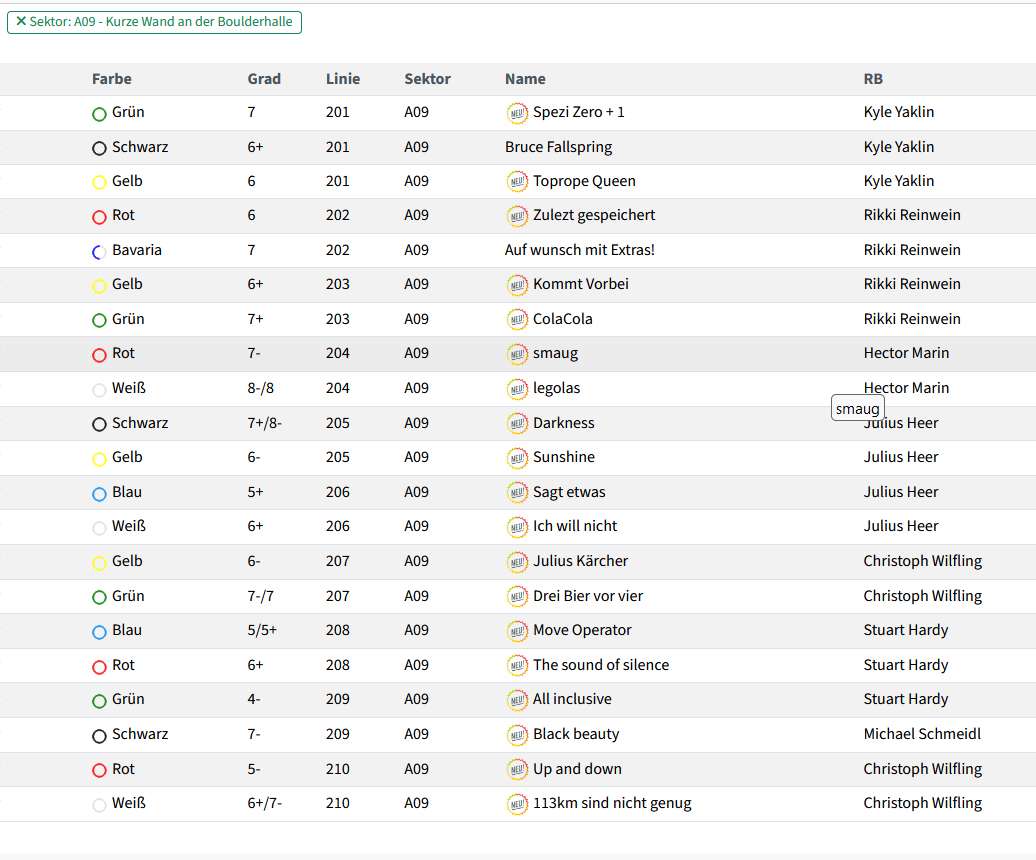
Task: Click the NEW badge beside legolas
Action: [x=517, y=389]
